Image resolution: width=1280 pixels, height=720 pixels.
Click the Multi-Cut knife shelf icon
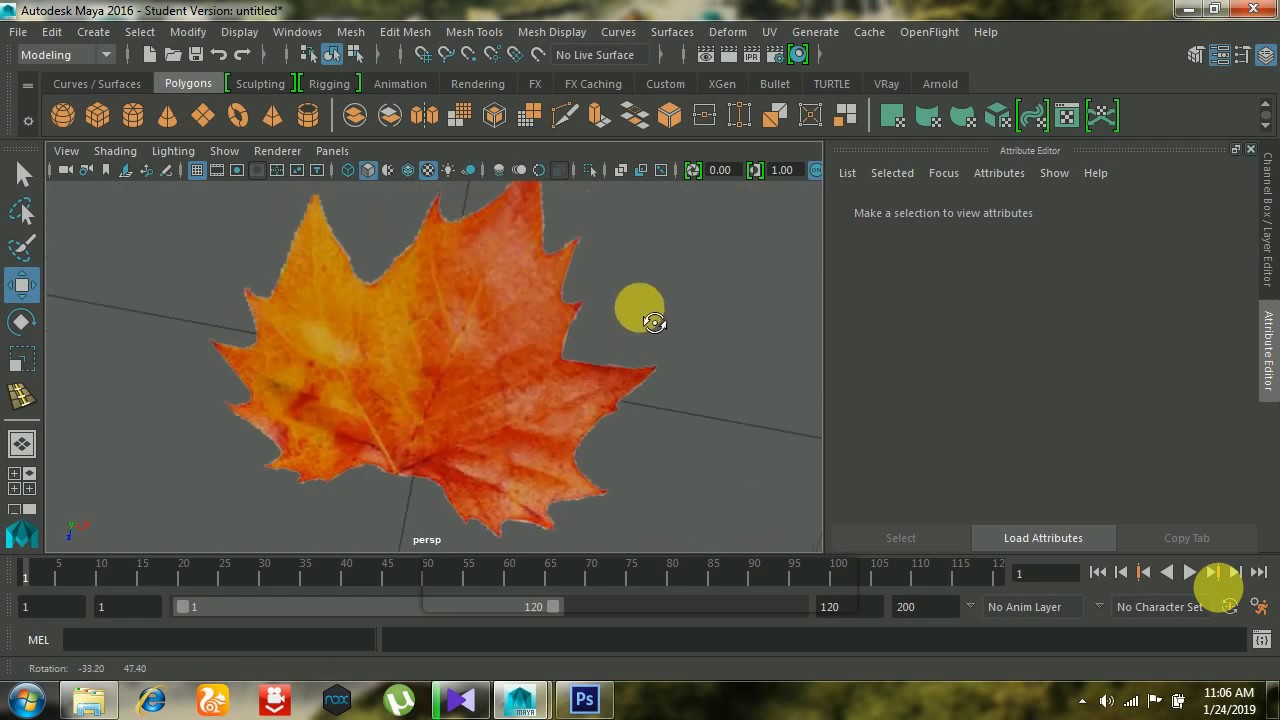point(564,116)
